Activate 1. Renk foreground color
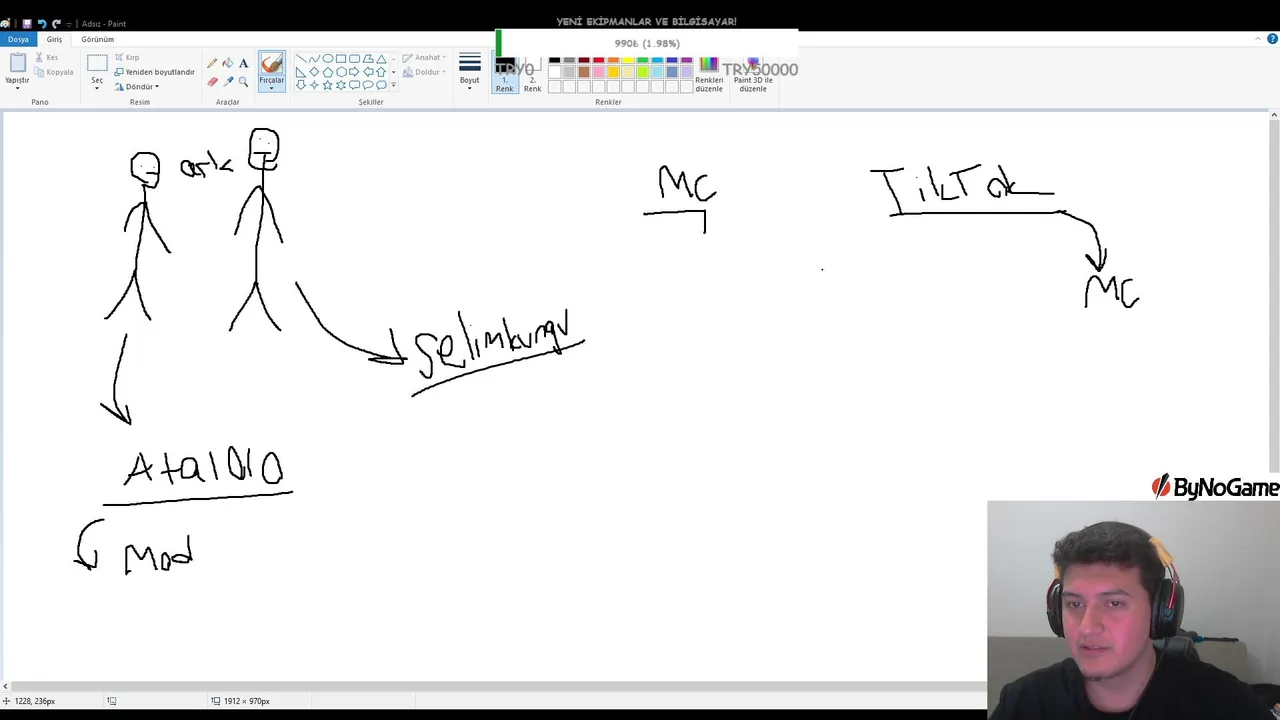 (504, 74)
